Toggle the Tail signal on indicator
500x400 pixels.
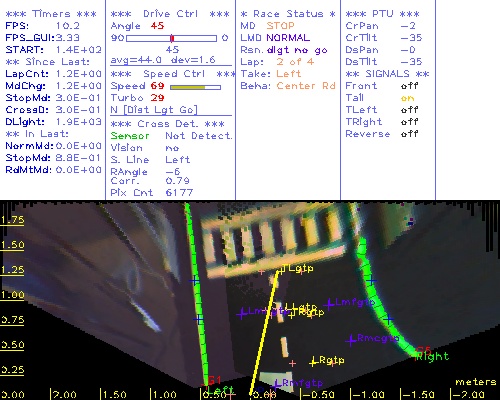pyautogui.click(x=407, y=98)
